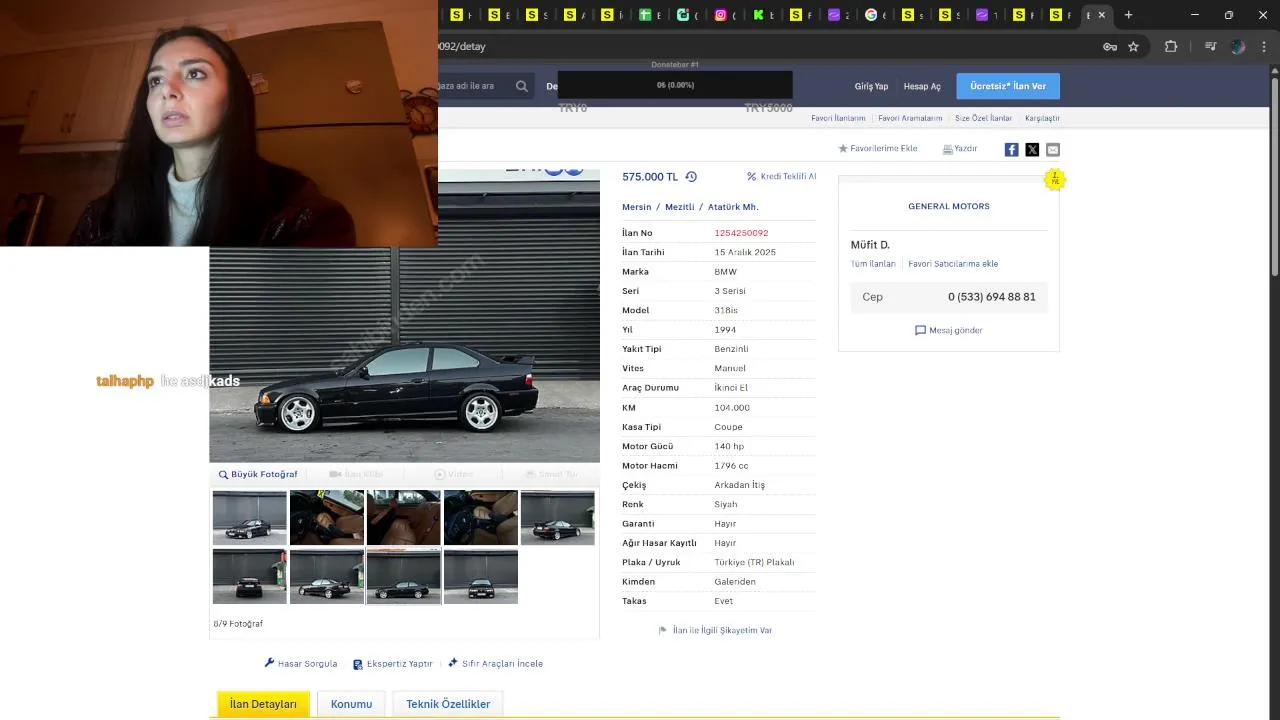Viewport: 1280px width, 720px height.
Task: Open media control icon in toolbar
Action: click(x=1211, y=46)
